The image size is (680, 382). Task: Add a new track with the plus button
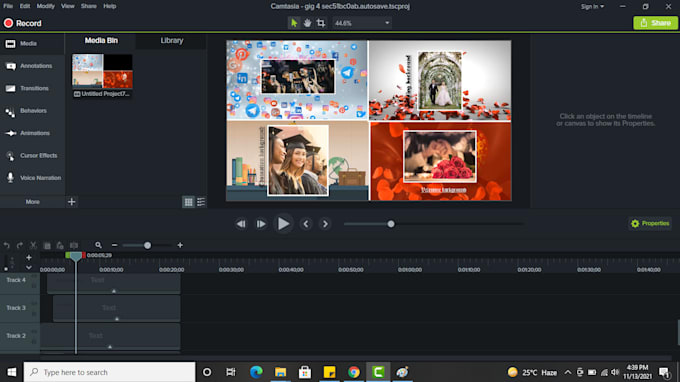coord(29,258)
